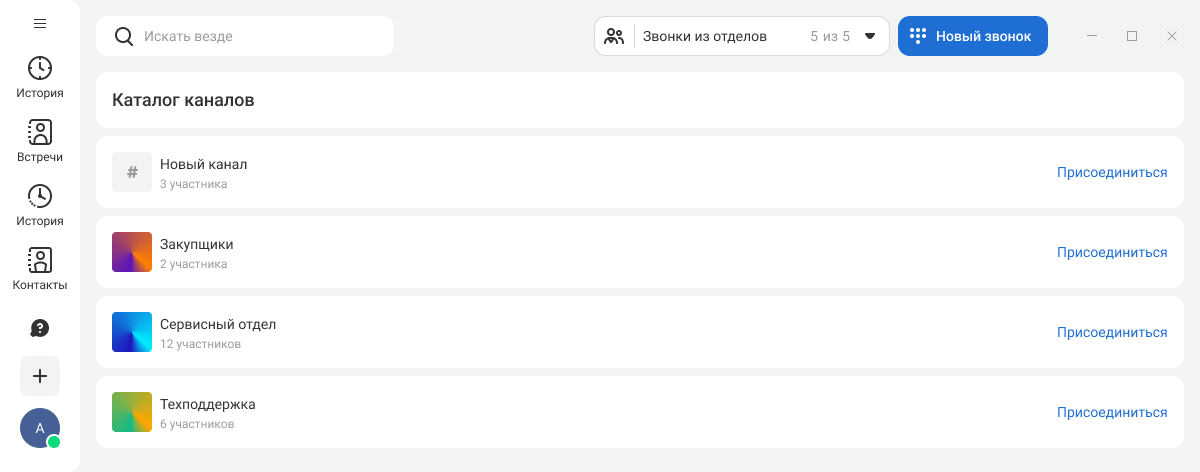Open Контакты from the sidebar
Image resolution: width=1200 pixels, height=472 pixels.
point(40,269)
